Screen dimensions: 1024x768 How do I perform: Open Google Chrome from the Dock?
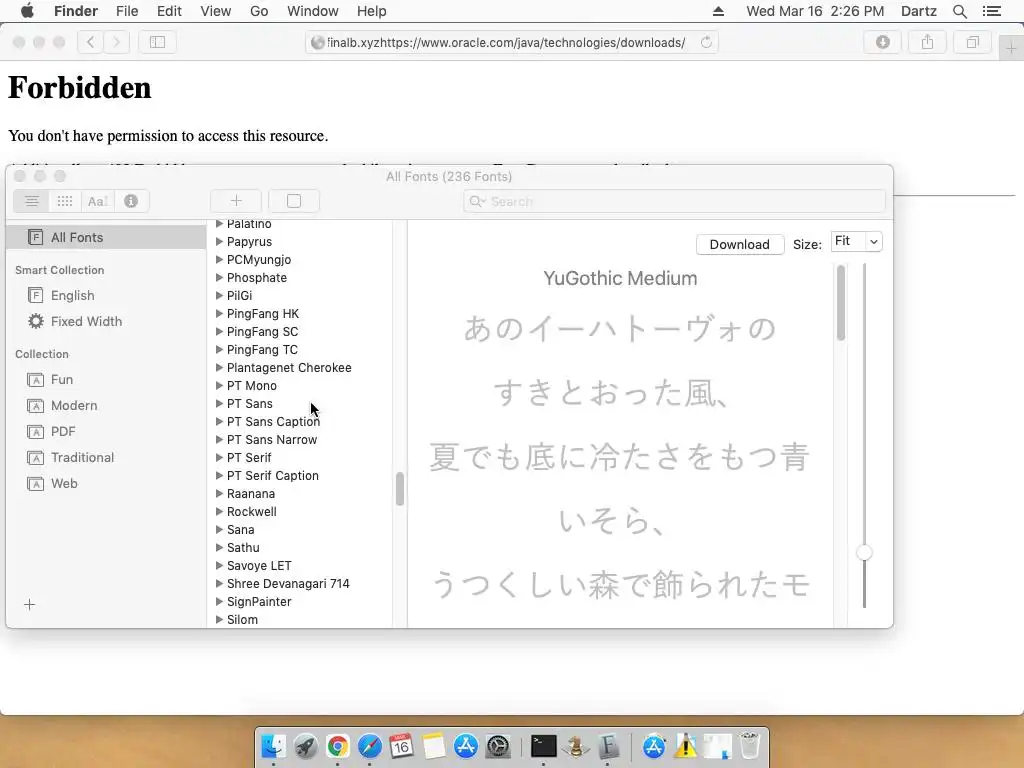pyautogui.click(x=338, y=746)
